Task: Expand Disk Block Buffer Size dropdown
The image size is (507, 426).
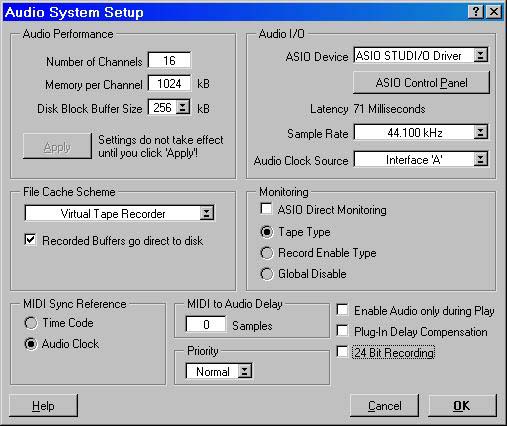Action: tap(183, 107)
